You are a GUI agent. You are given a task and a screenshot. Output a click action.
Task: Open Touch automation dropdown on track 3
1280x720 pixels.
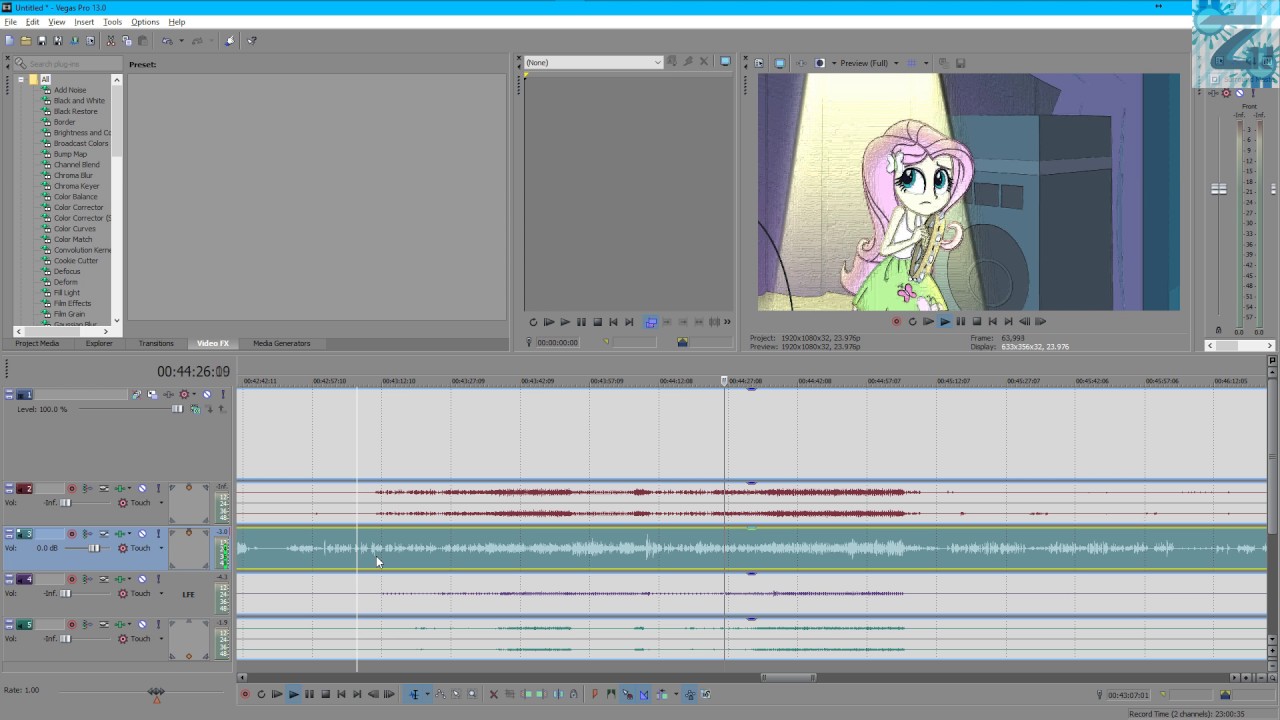161,548
